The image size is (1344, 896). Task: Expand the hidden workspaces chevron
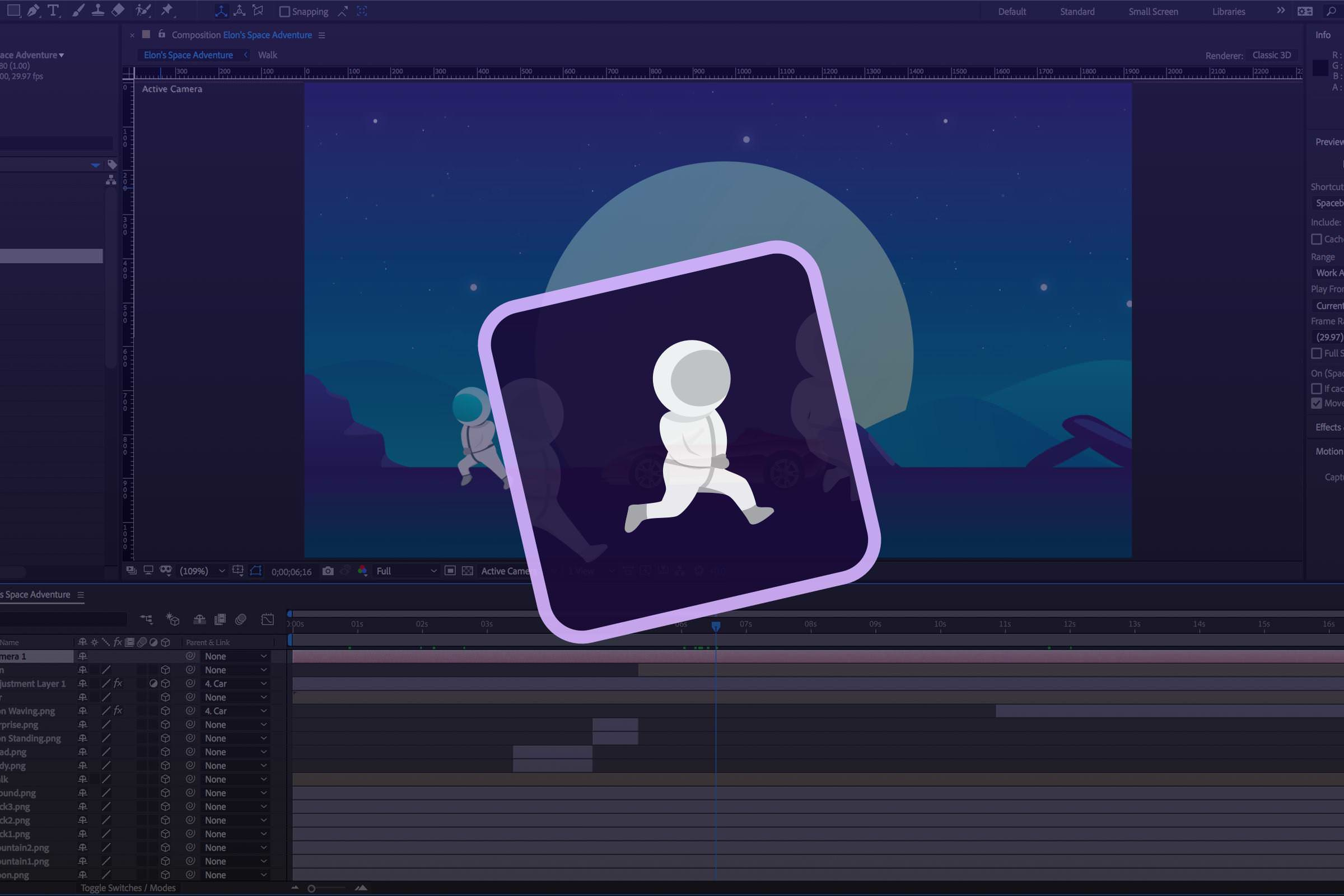(x=1281, y=11)
